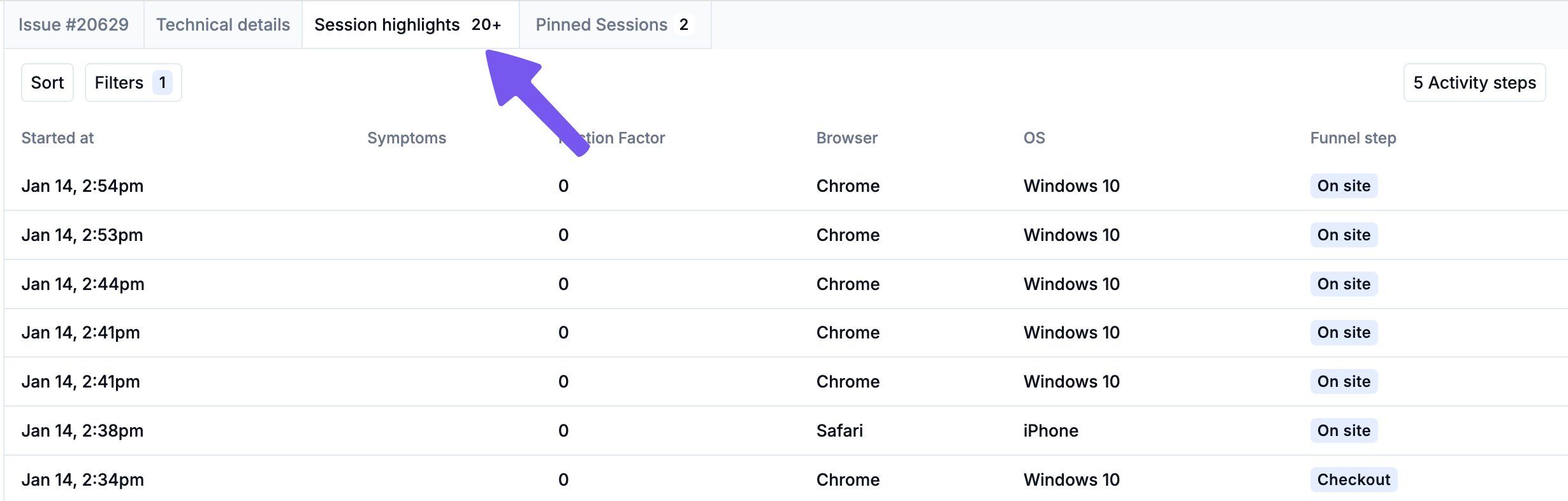
Task: Expand the 5 Activity steps selector
Action: click(x=1474, y=83)
